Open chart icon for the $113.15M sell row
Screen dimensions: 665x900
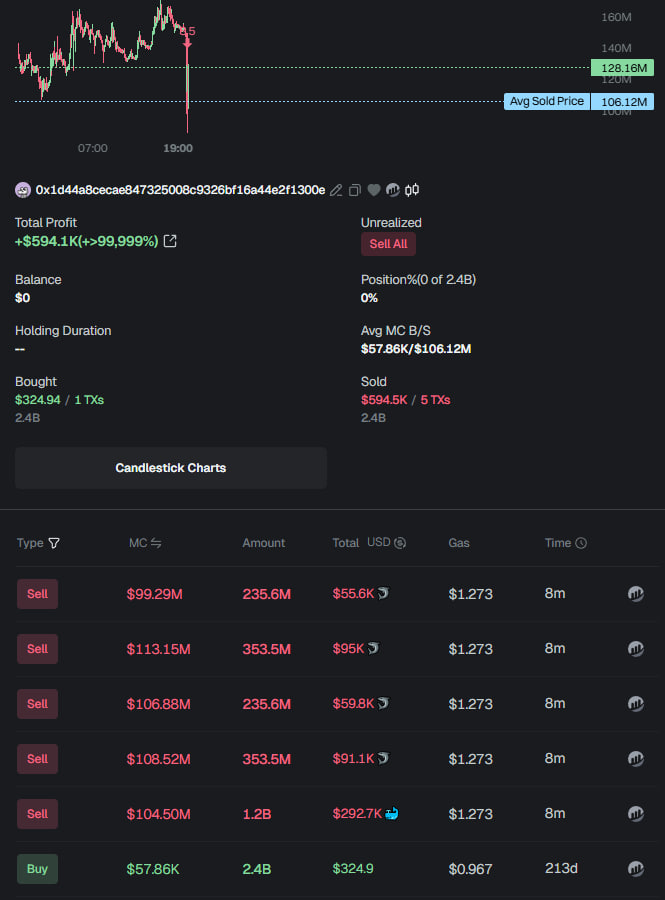point(636,649)
